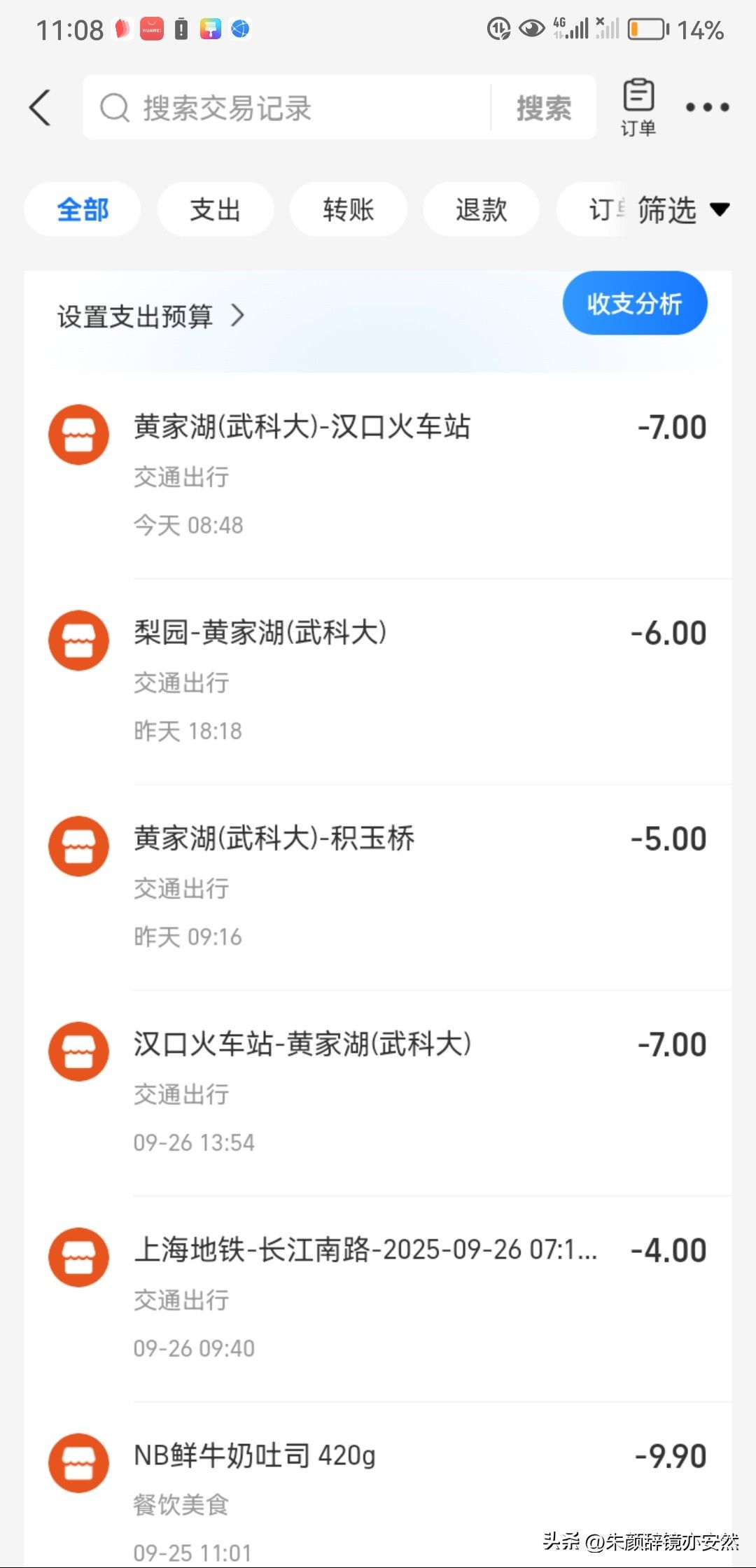Expand the 筛选 filter dropdown
756x1568 pixels.
click(682, 209)
